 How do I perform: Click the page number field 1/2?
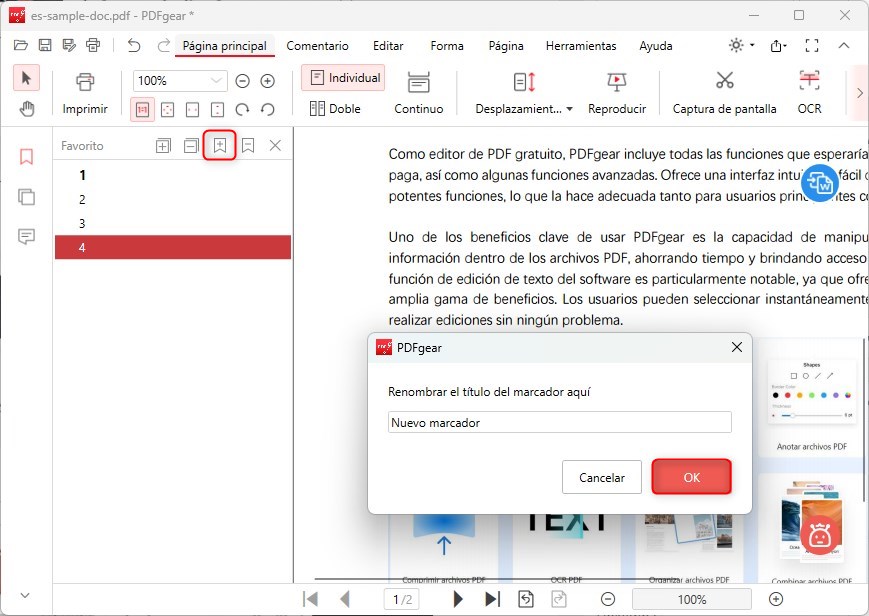click(402, 599)
